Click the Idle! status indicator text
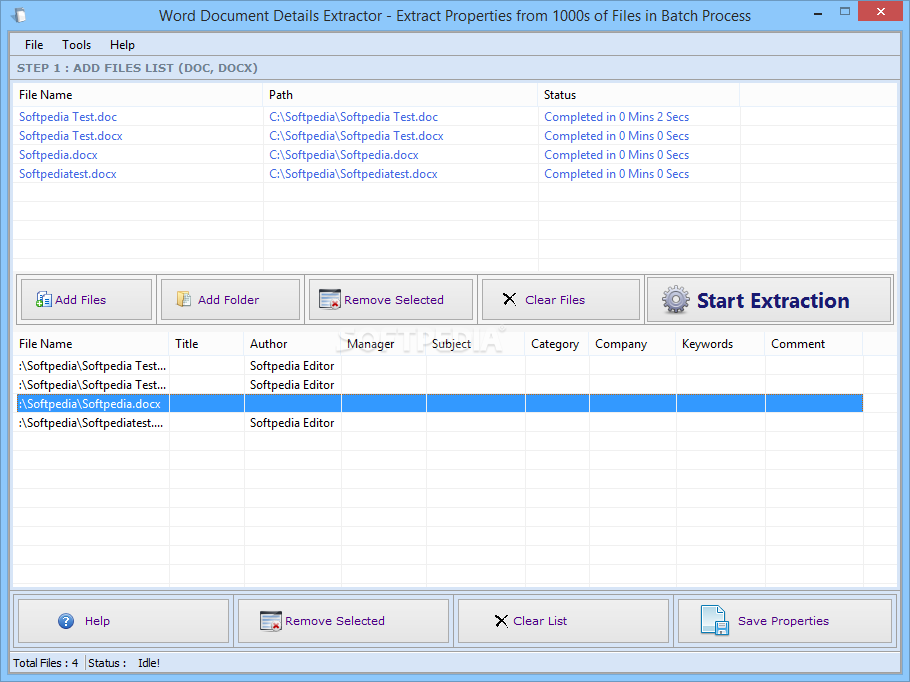Screen dimensions: 910x682 pyautogui.click(x=149, y=663)
